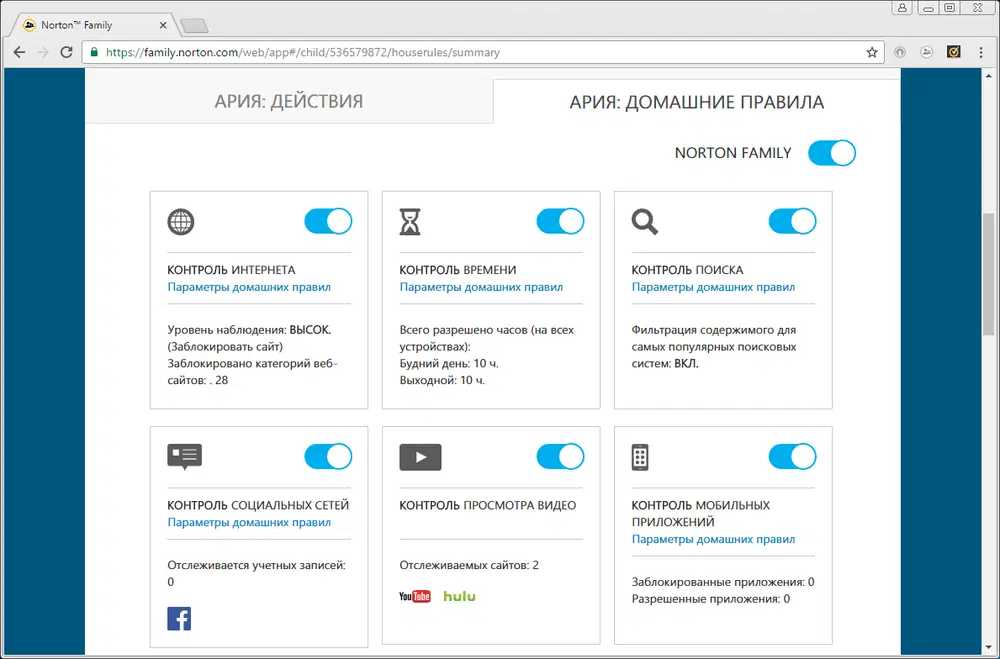The height and width of the screenshot is (659, 1000).
Task: Click the Facebook logo icon
Action: 179,619
